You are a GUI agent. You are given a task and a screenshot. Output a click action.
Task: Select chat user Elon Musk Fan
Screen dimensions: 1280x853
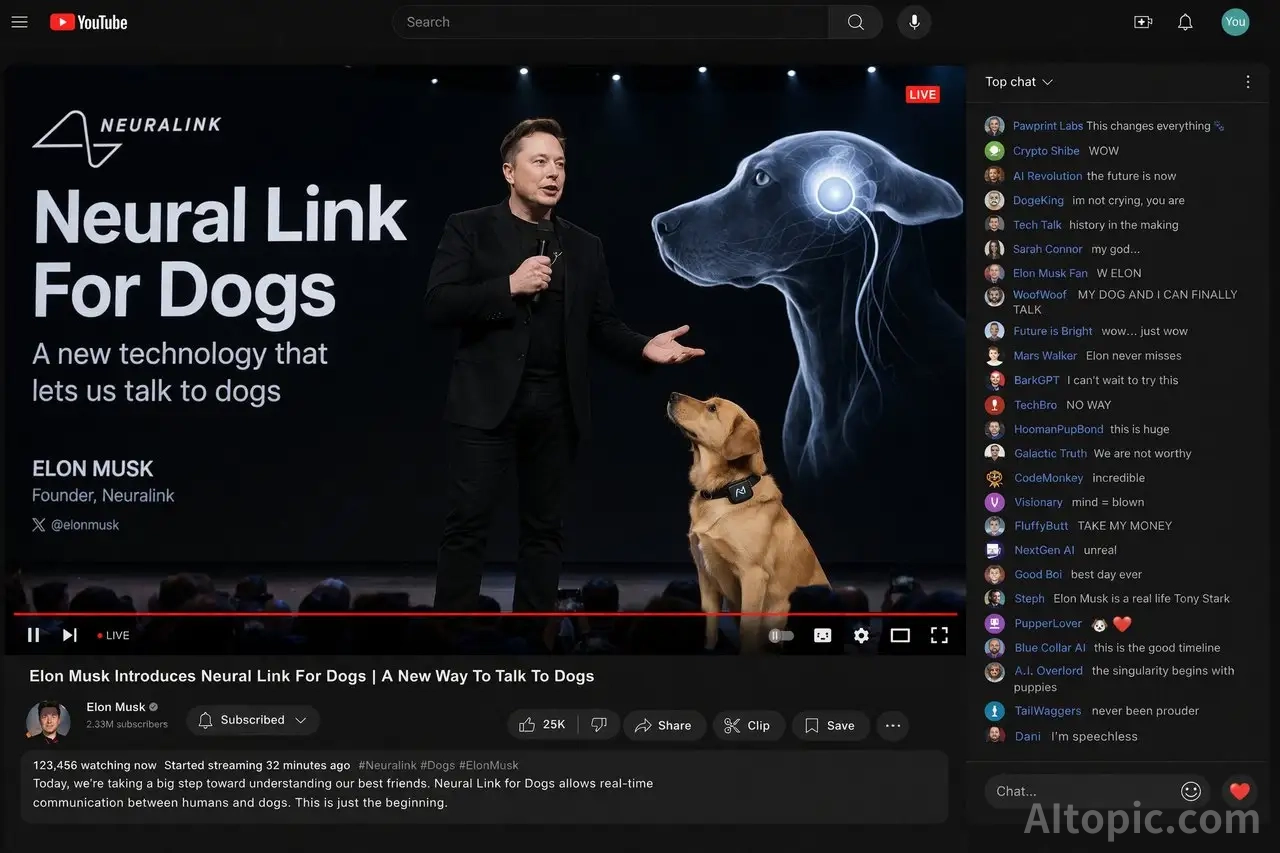point(1050,273)
